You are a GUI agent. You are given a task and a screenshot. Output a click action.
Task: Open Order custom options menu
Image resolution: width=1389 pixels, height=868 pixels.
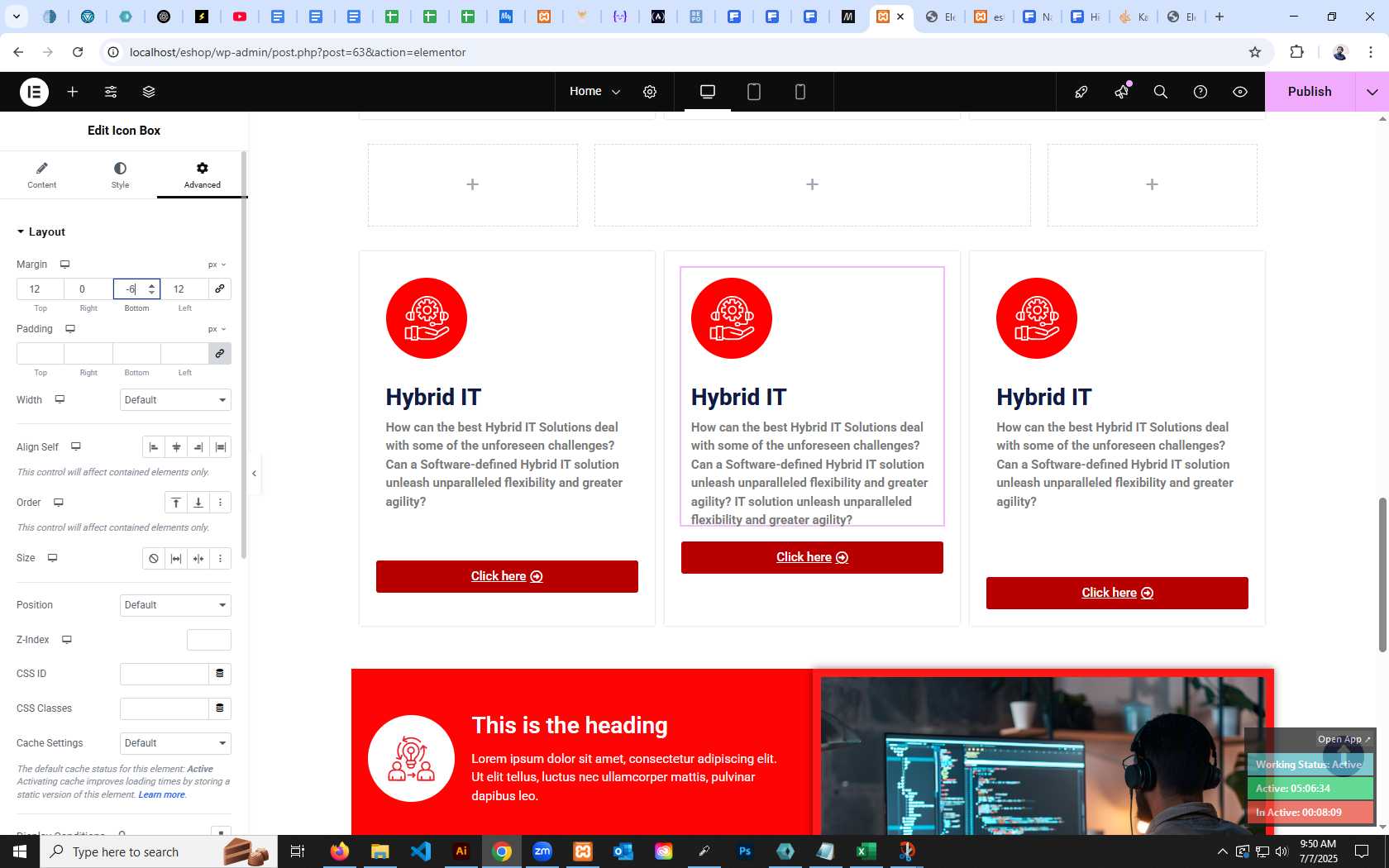pos(221,503)
